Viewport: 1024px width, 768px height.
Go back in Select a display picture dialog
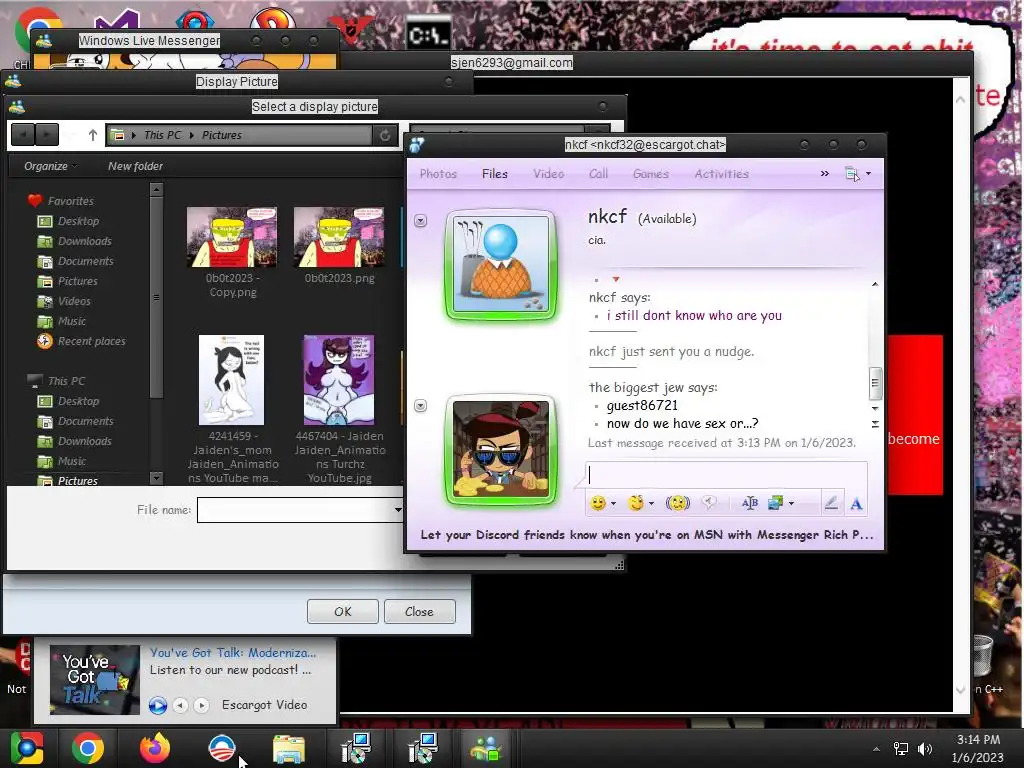(23, 135)
